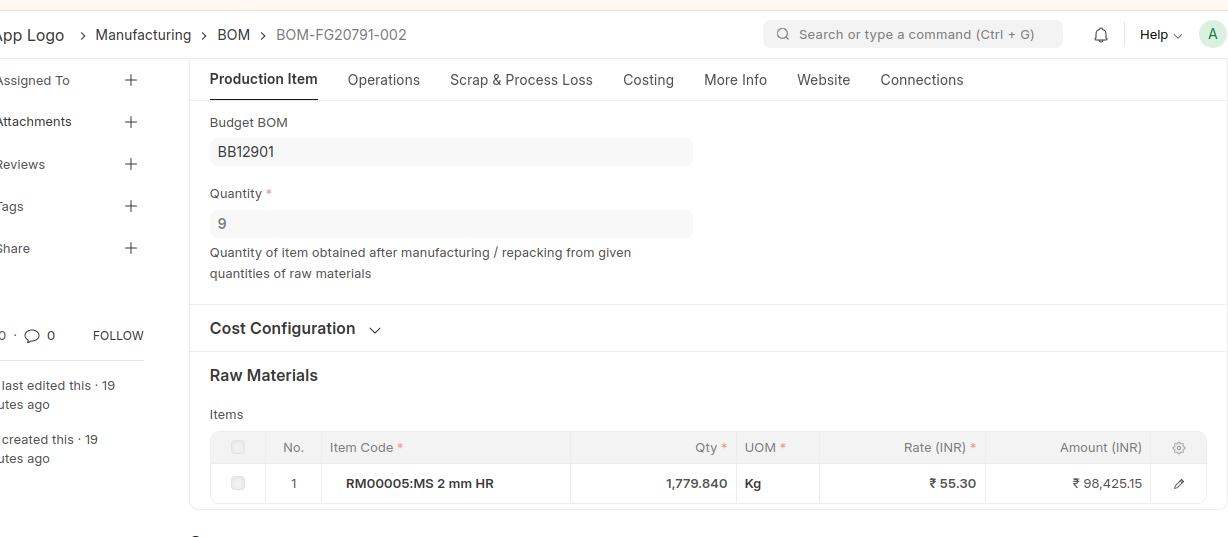Edit row 1 using pencil icon
The height and width of the screenshot is (537, 1228).
point(1179,484)
